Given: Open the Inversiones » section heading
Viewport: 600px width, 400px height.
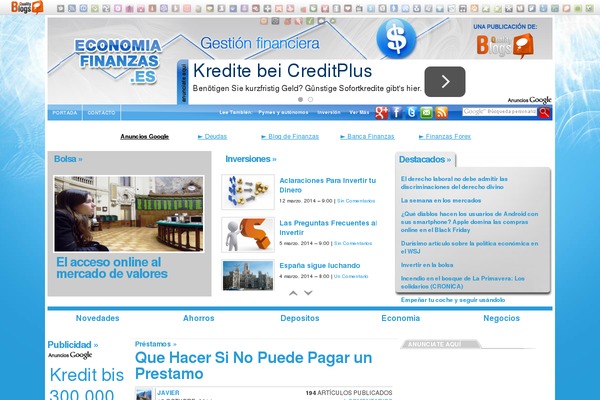Looking at the screenshot, I should click(251, 159).
